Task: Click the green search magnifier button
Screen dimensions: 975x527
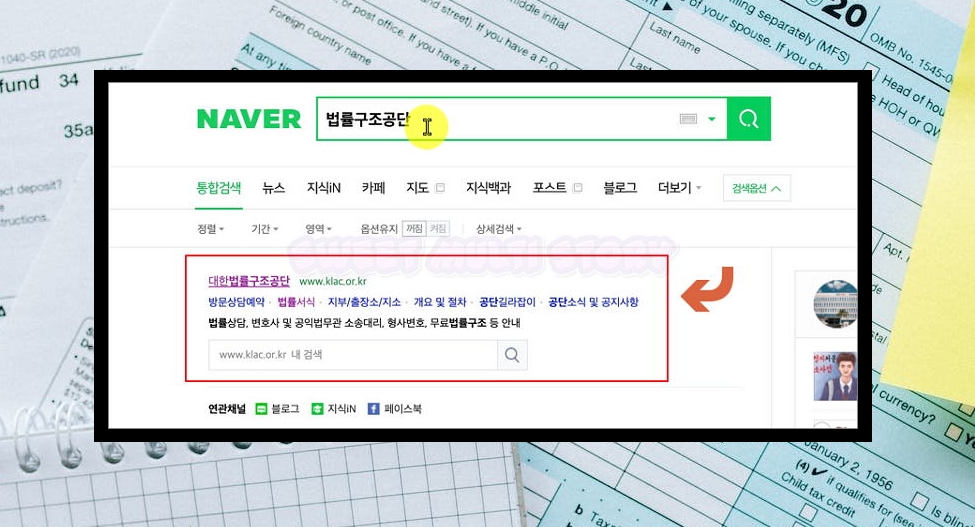Action: click(749, 119)
